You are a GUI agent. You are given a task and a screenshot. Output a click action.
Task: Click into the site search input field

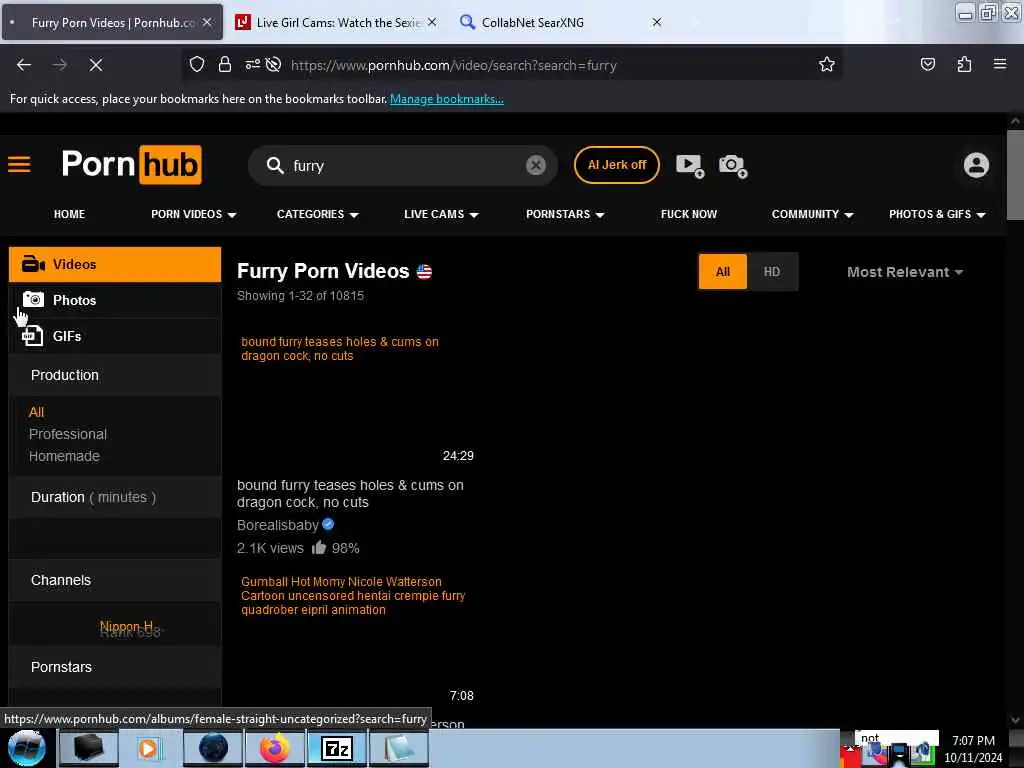point(405,165)
